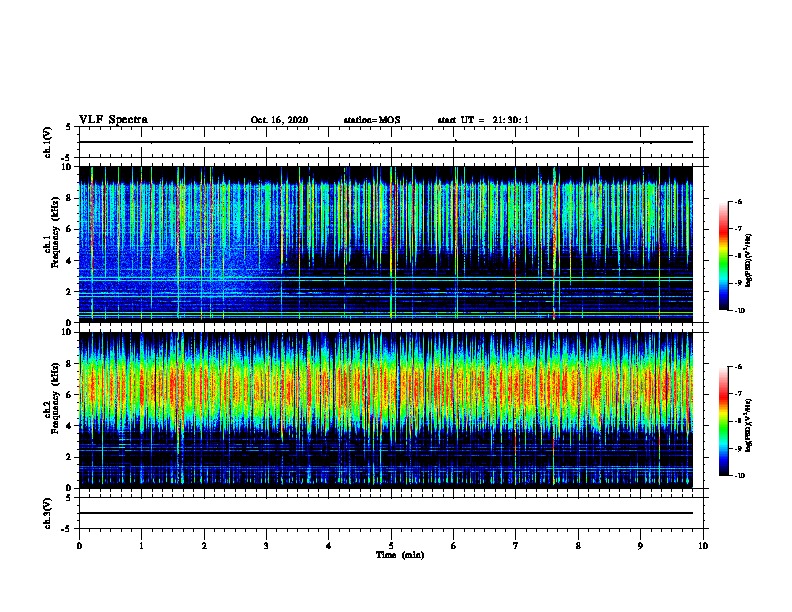This screenshot has height=612, width=792.
Task: Click the "3" tick on the time axis
Action: (x=266, y=546)
